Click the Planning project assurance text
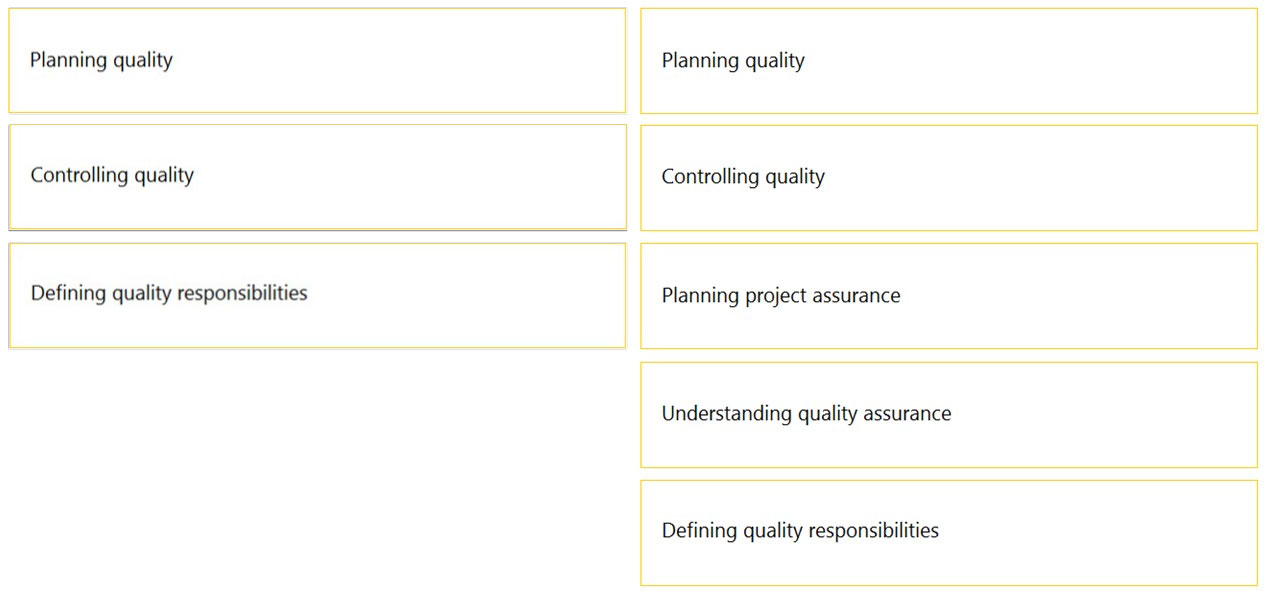The height and width of the screenshot is (591, 1279). tap(781, 296)
